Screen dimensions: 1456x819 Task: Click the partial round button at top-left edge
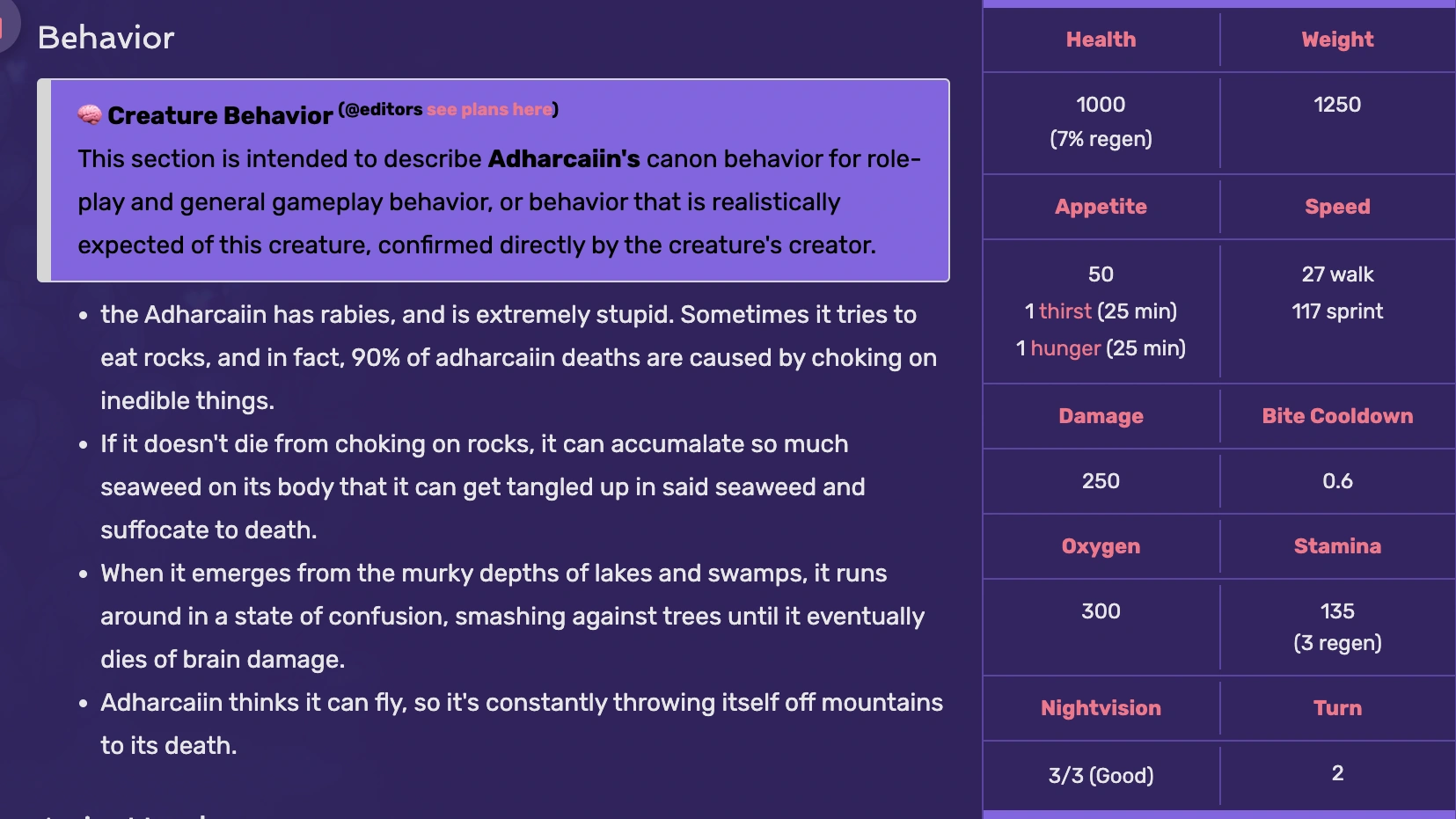click(x=7, y=26)
